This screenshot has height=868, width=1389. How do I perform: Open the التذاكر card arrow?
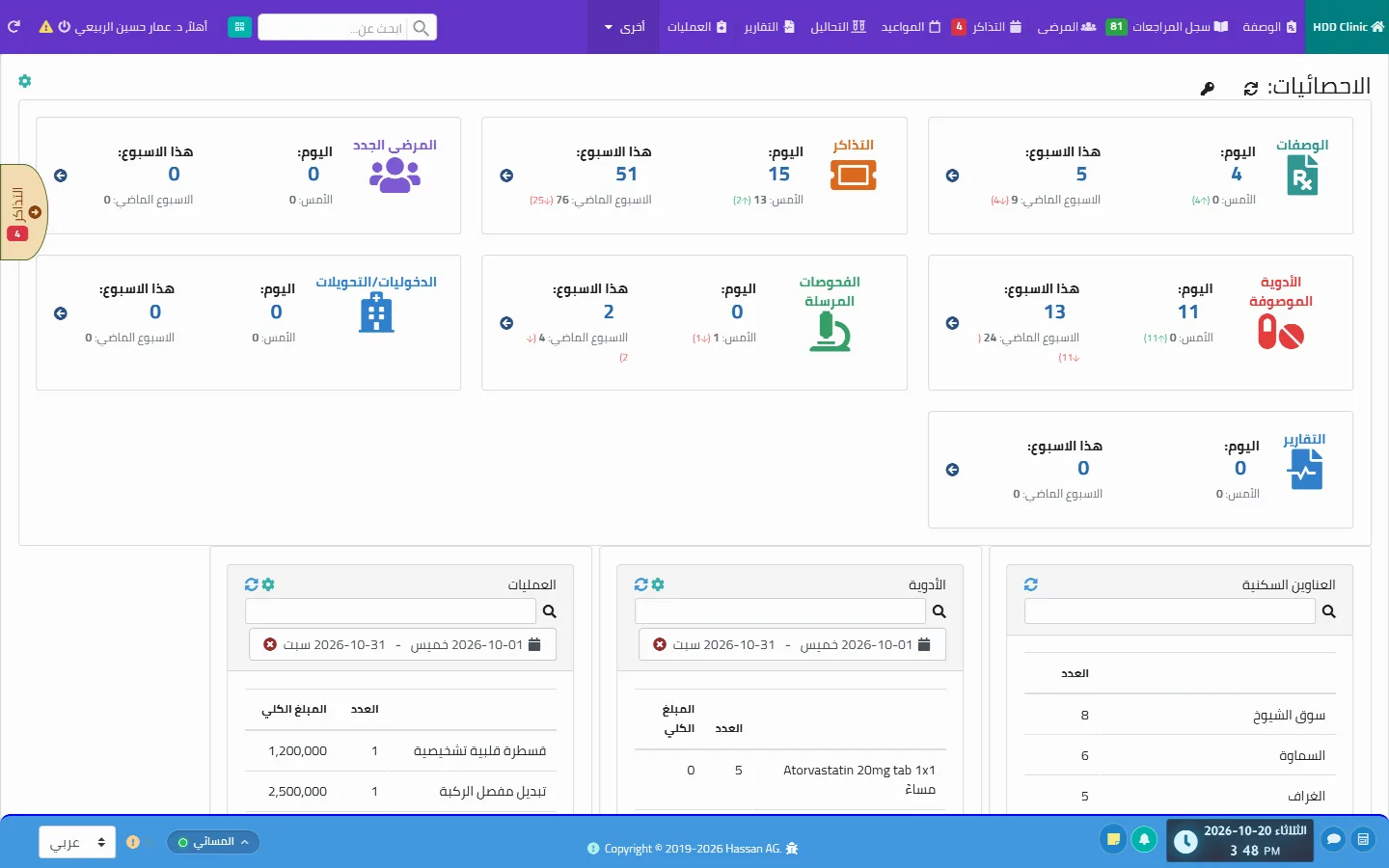[x=506, y=176]
